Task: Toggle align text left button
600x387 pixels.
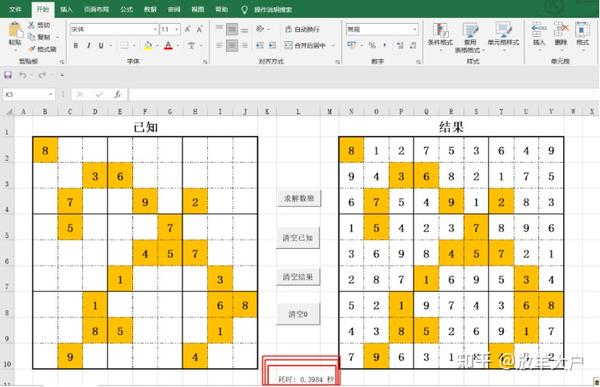Action: pyautogui.click(x=219, y=46)
